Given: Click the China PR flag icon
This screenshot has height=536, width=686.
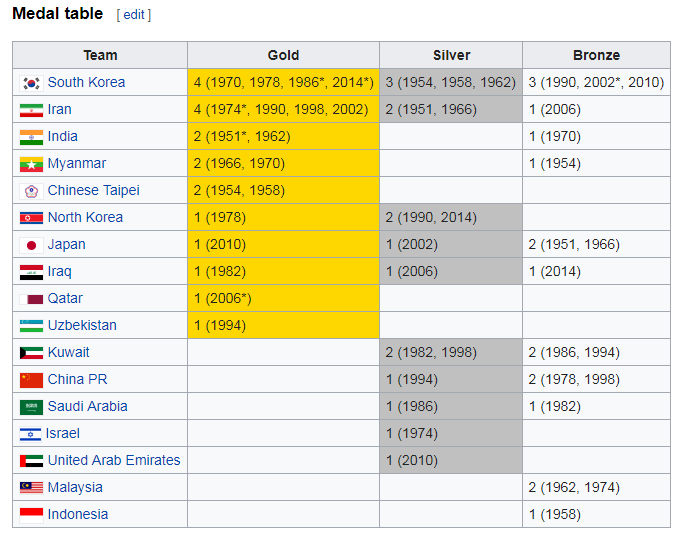Looking at the screenshot, I should point(32,380).
